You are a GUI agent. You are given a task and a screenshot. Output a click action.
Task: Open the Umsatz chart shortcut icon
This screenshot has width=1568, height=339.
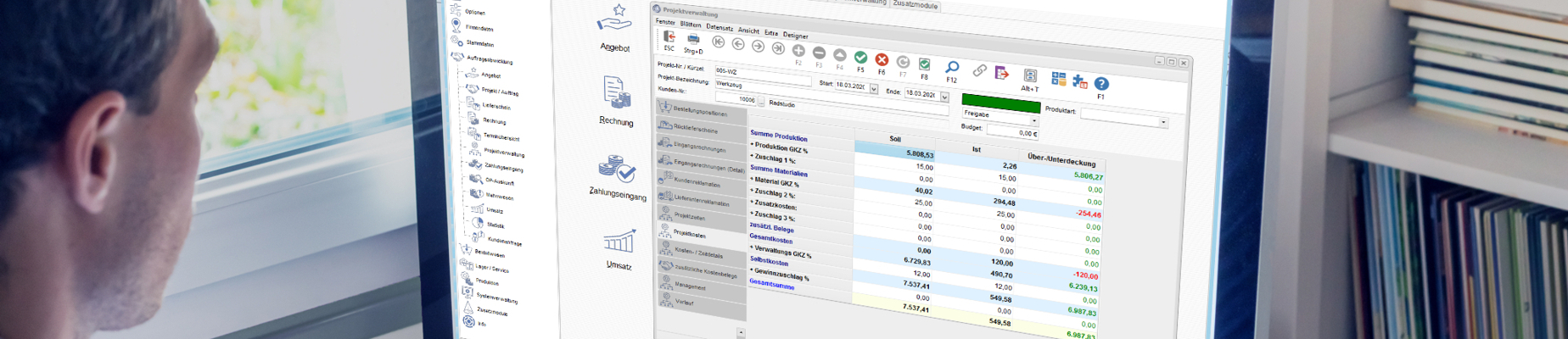coord(619,242)
